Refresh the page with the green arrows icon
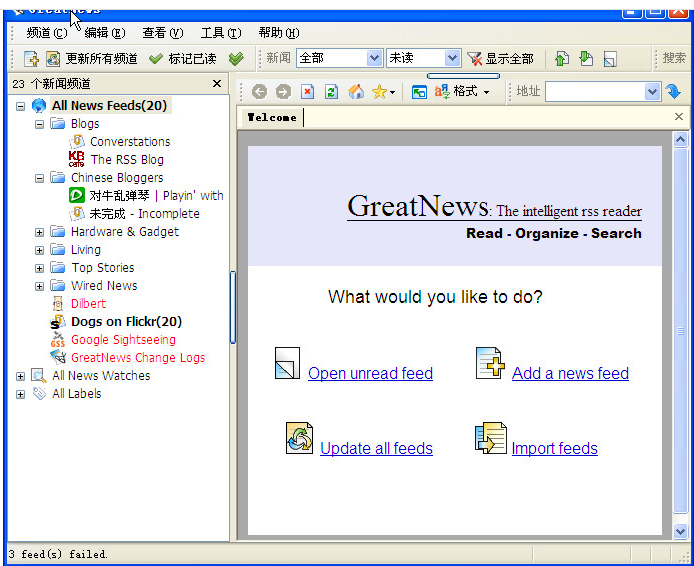694x566 pixels. (x=332, y=92)
